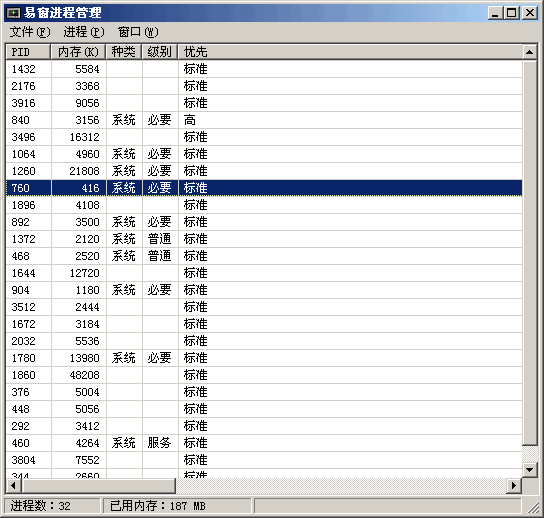Screen dimensions: 544x518
Task: Click the vertical scrollbar up arrow
Action: tap(529, 52)
